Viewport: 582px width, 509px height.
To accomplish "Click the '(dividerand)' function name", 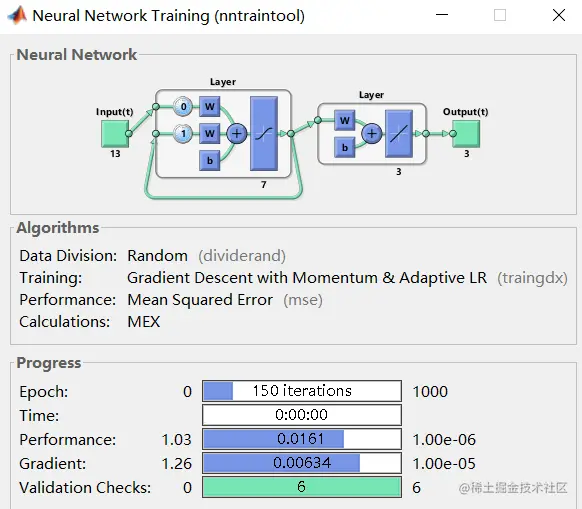I will [x=242, y=256].
